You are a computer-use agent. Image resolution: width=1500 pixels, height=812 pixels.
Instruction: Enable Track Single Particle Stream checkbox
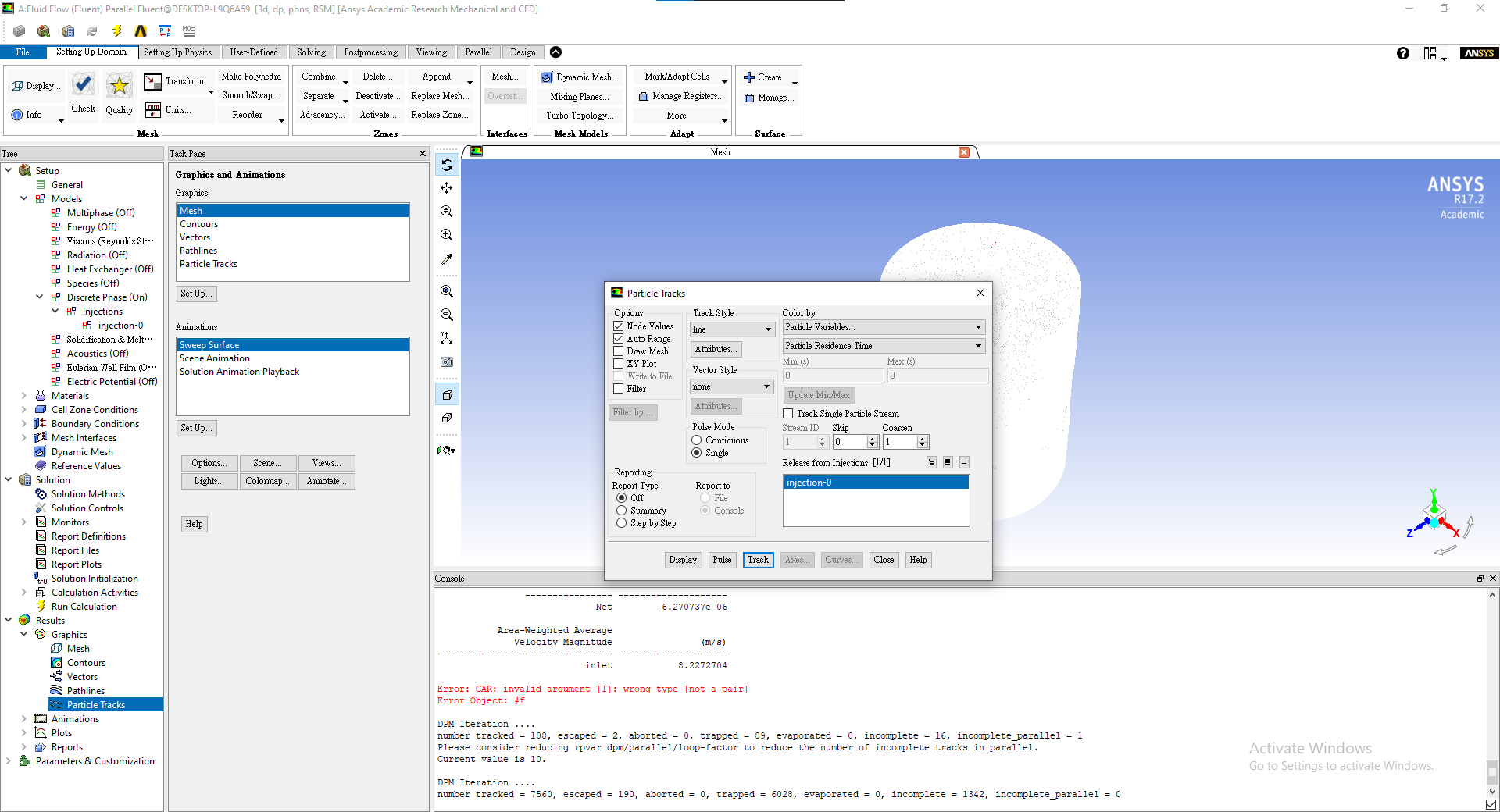(x=788, y=414)
